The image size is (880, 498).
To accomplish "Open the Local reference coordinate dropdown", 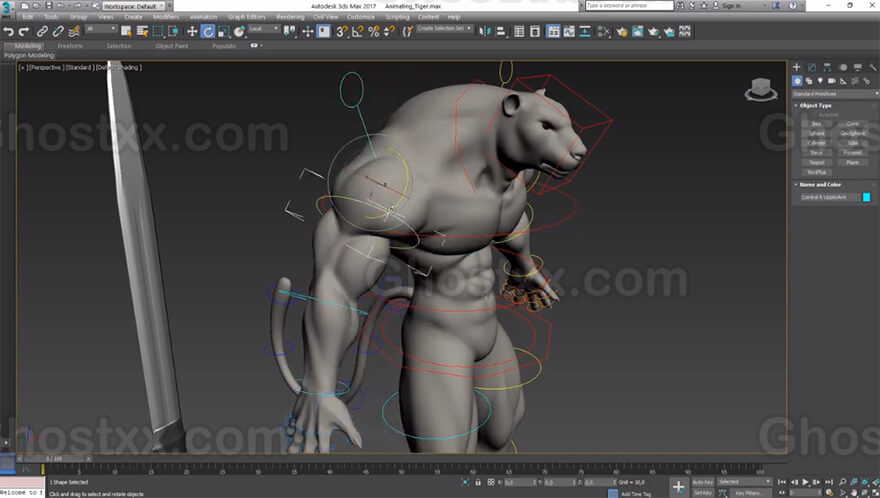I will [264, 29].
